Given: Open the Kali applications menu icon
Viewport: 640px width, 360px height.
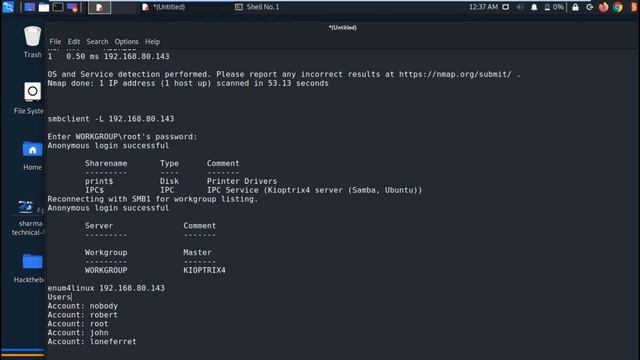Looking at the screenshot, I should click(8, 7).
